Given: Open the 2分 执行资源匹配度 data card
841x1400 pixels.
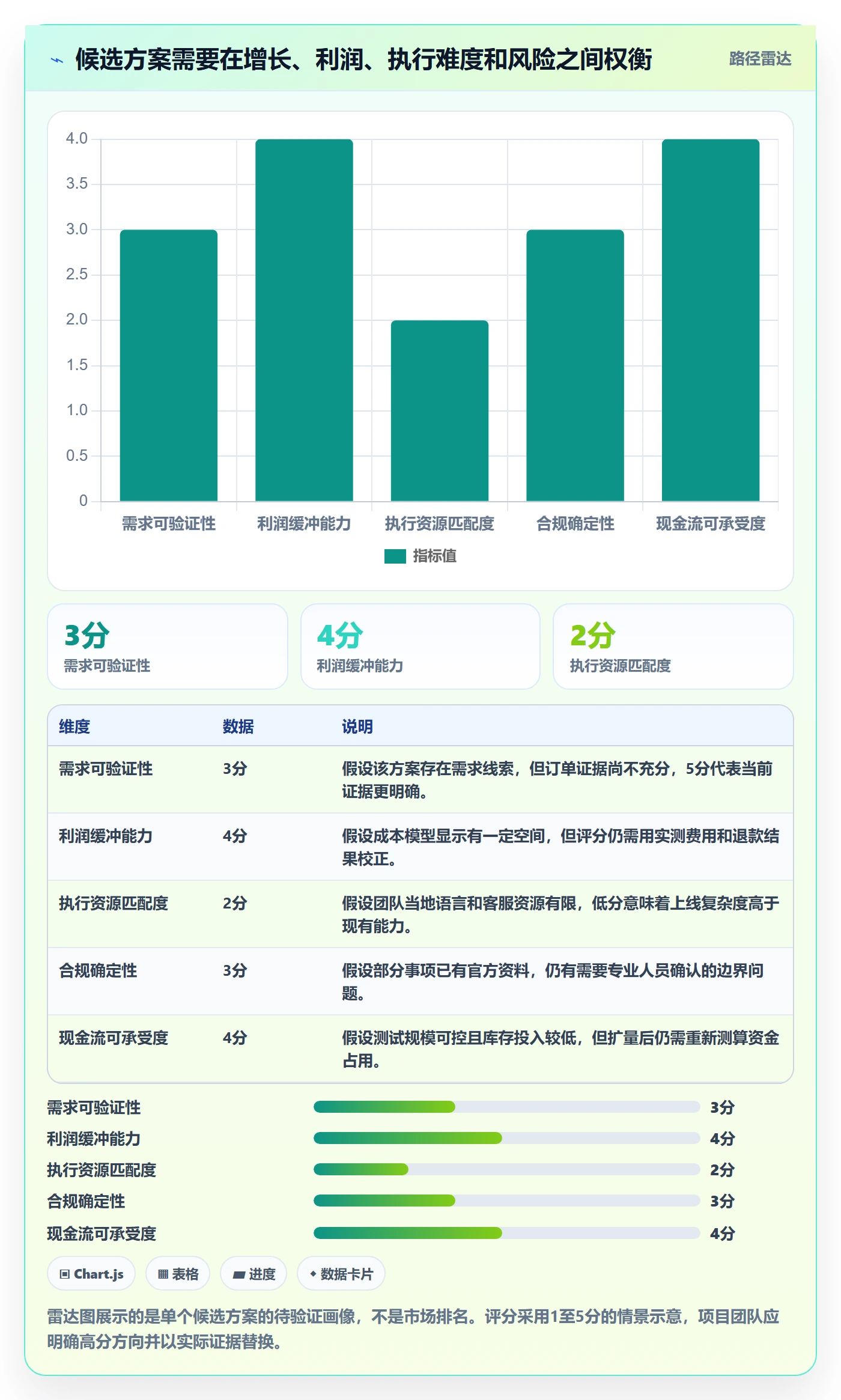Looking at the screenshot, I should pyautogui.click(x=673, y=647).
